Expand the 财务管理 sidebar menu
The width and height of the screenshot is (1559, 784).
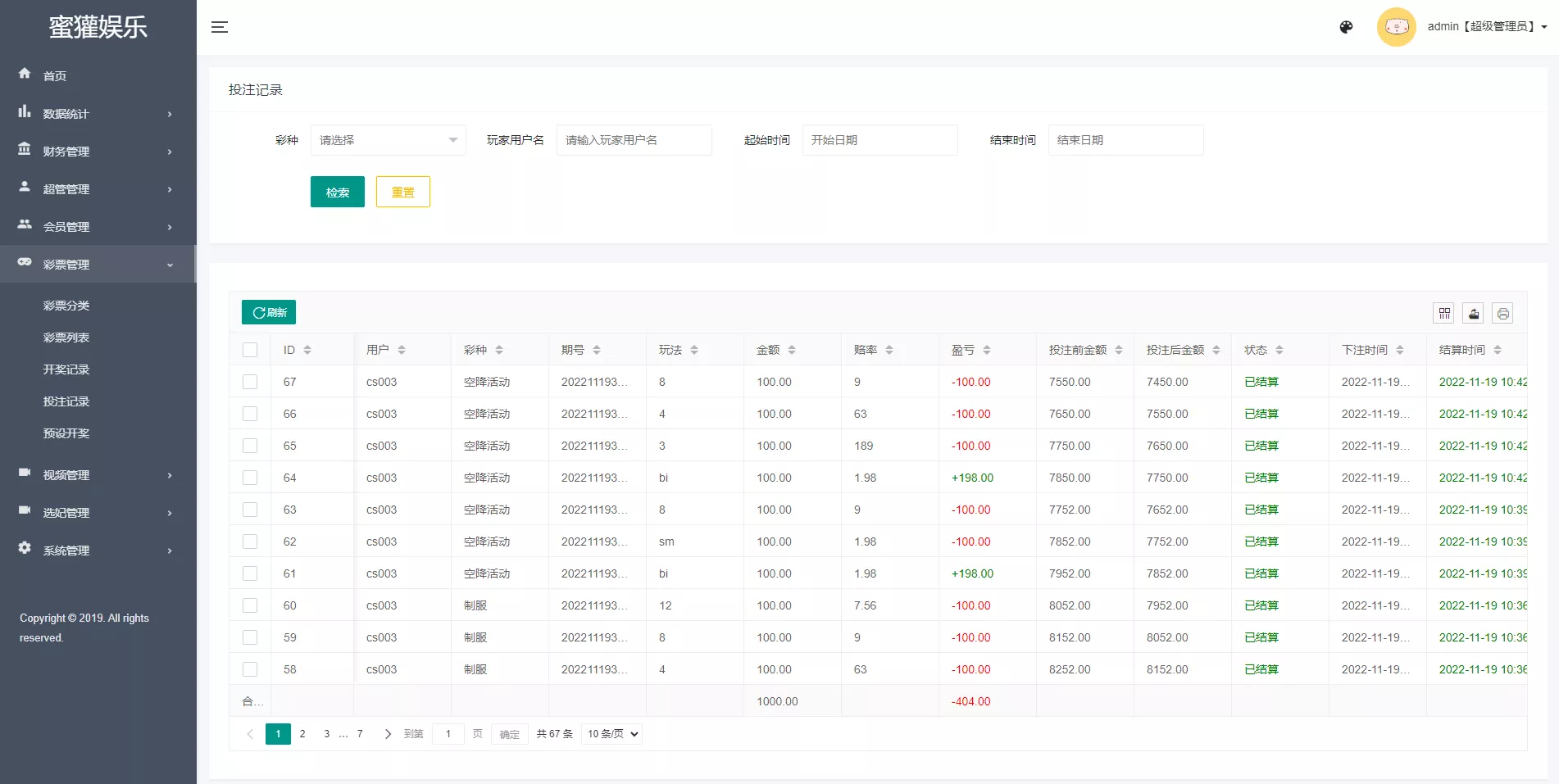[x=66, y=151]
